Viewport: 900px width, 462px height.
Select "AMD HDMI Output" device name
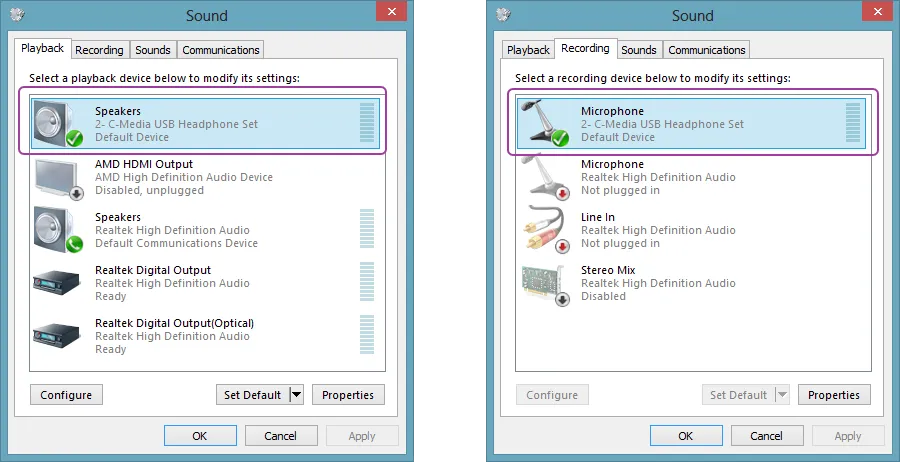(x=144, y=164)
